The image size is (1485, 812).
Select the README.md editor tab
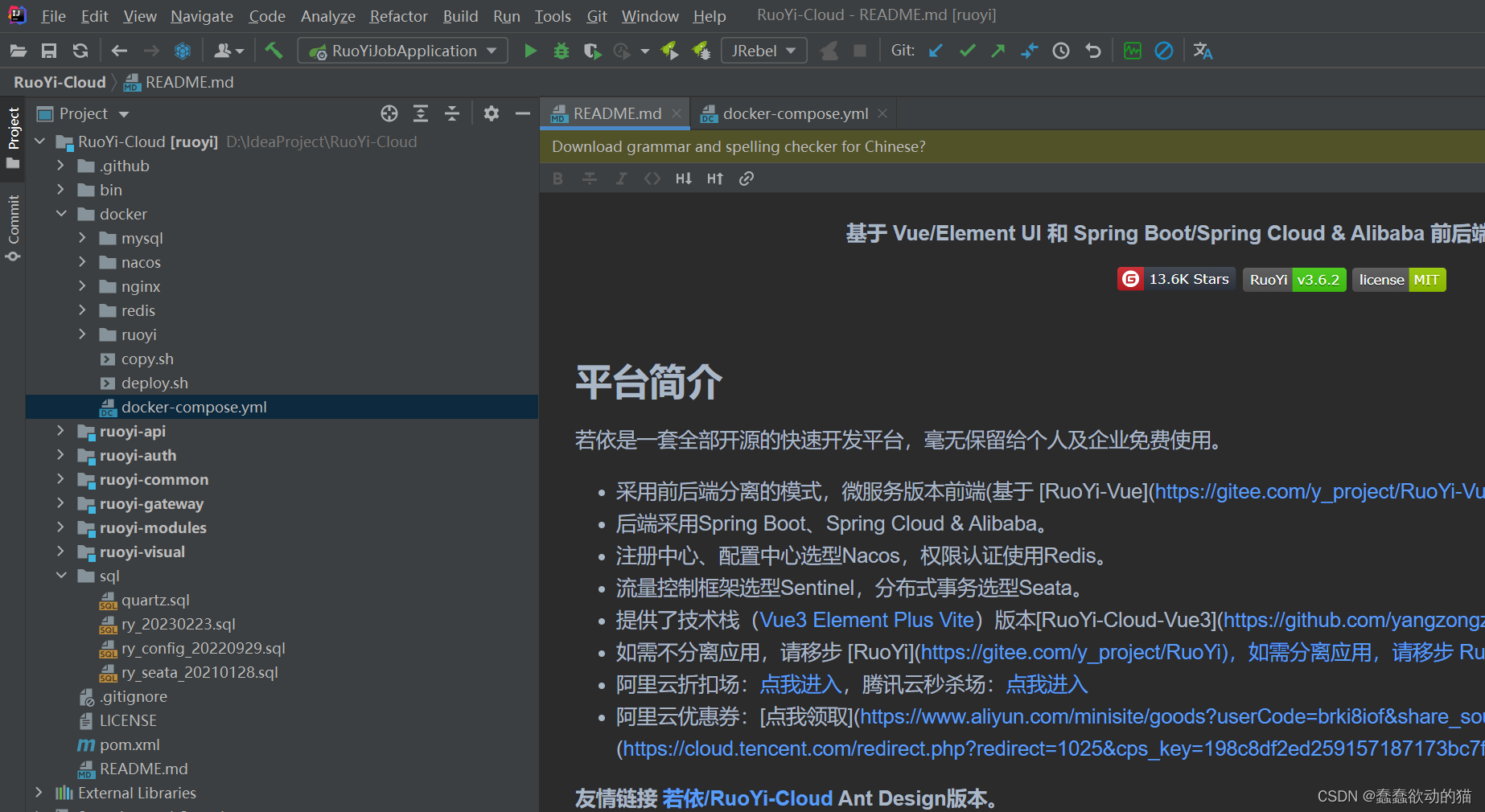click(617, 113)
